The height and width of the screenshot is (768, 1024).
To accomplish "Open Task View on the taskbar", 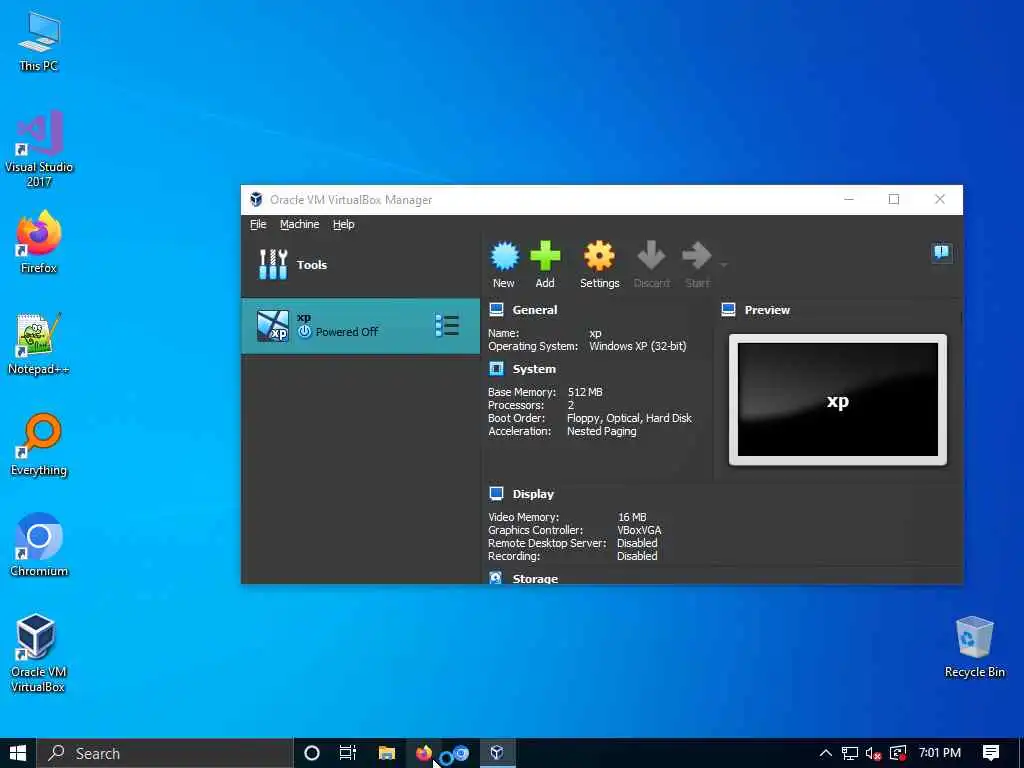I will [348, 753].
